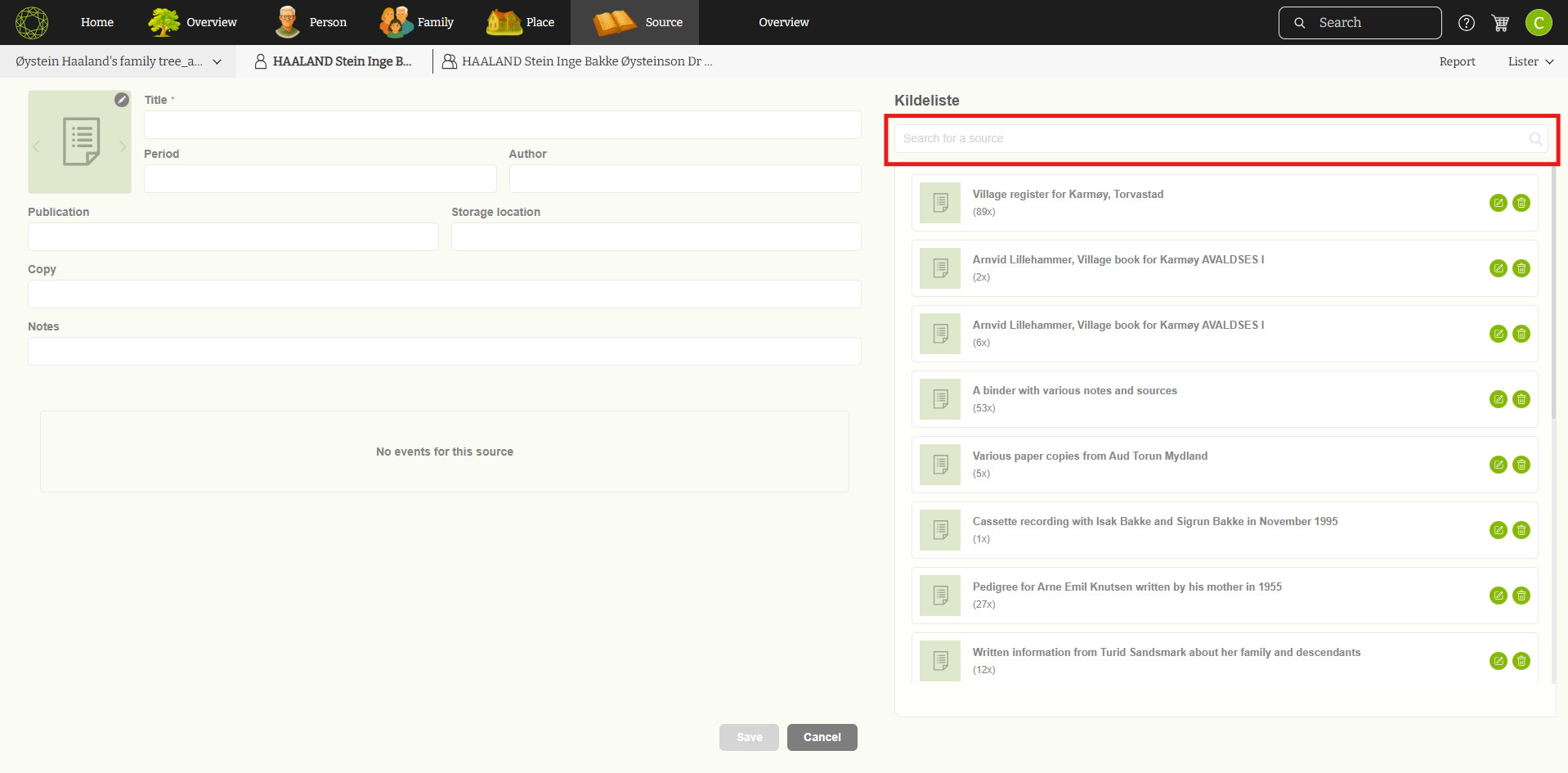Click the Report link
The width and height of the screenshot is (1568, 773).
1457,62
